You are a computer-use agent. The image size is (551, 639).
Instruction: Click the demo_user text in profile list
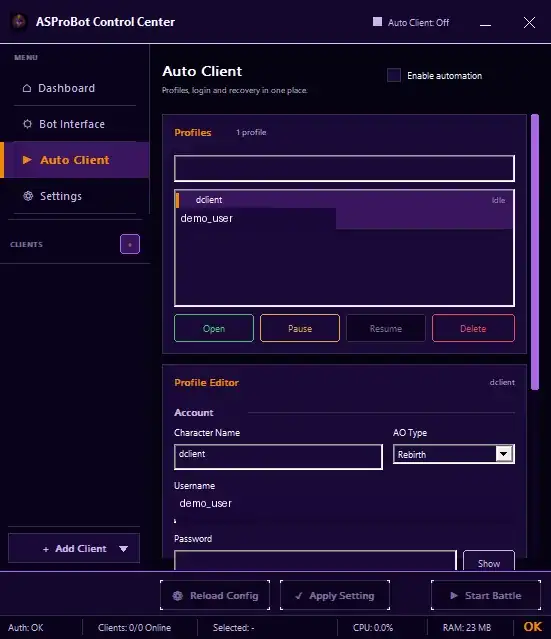(207, 218)
